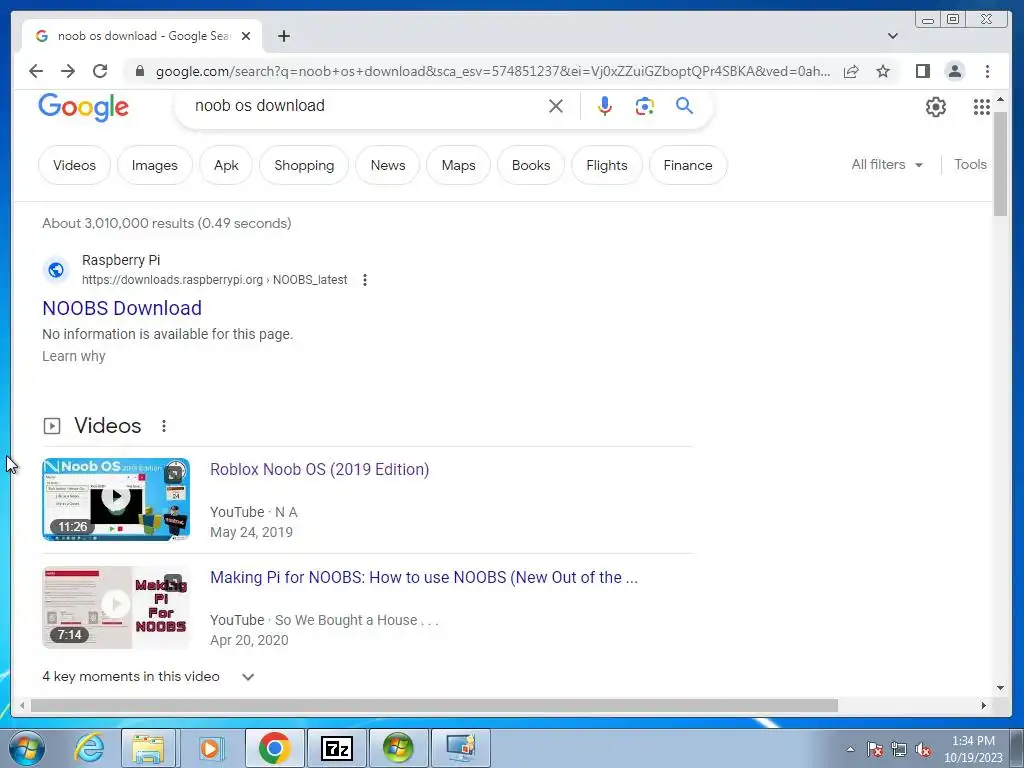The width and height of the screenshot is (1024, 768).
Task: Go to Google homepage via logo
Action: (x=84, y=106)
